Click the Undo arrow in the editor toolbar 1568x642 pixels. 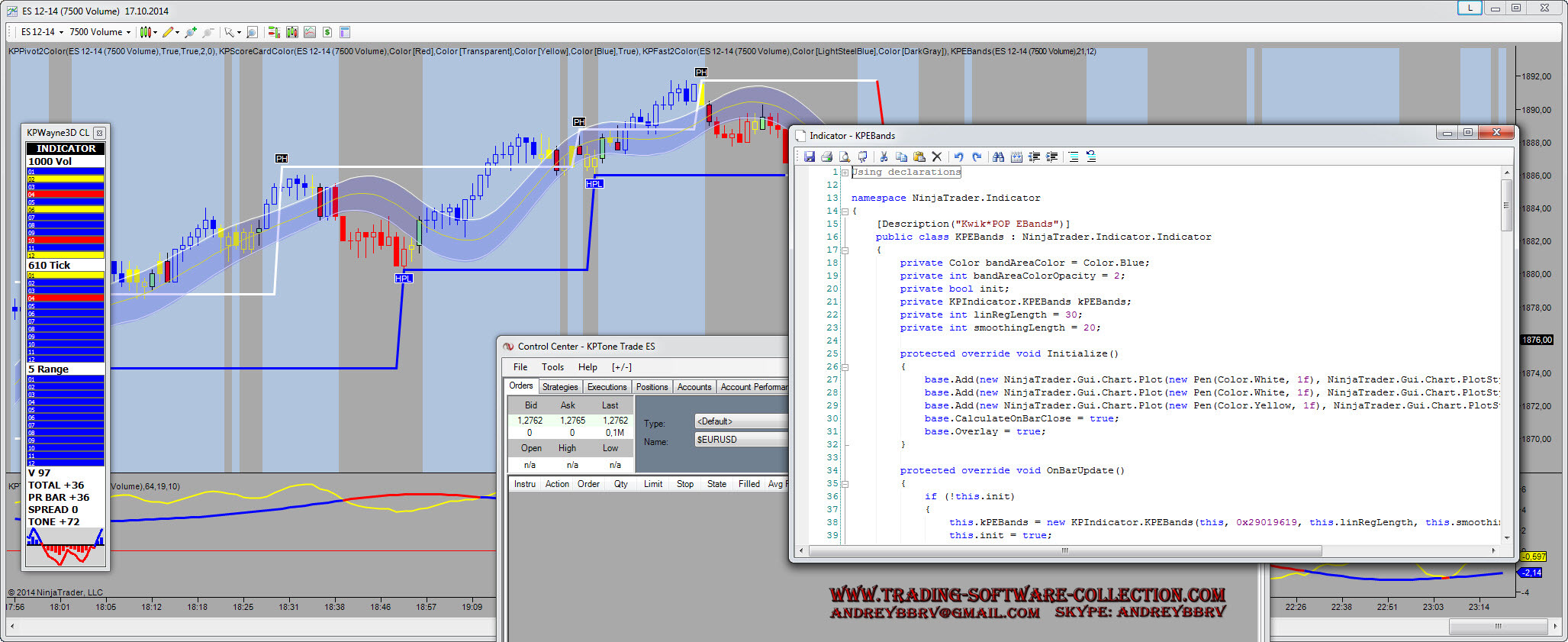point(958,156)
